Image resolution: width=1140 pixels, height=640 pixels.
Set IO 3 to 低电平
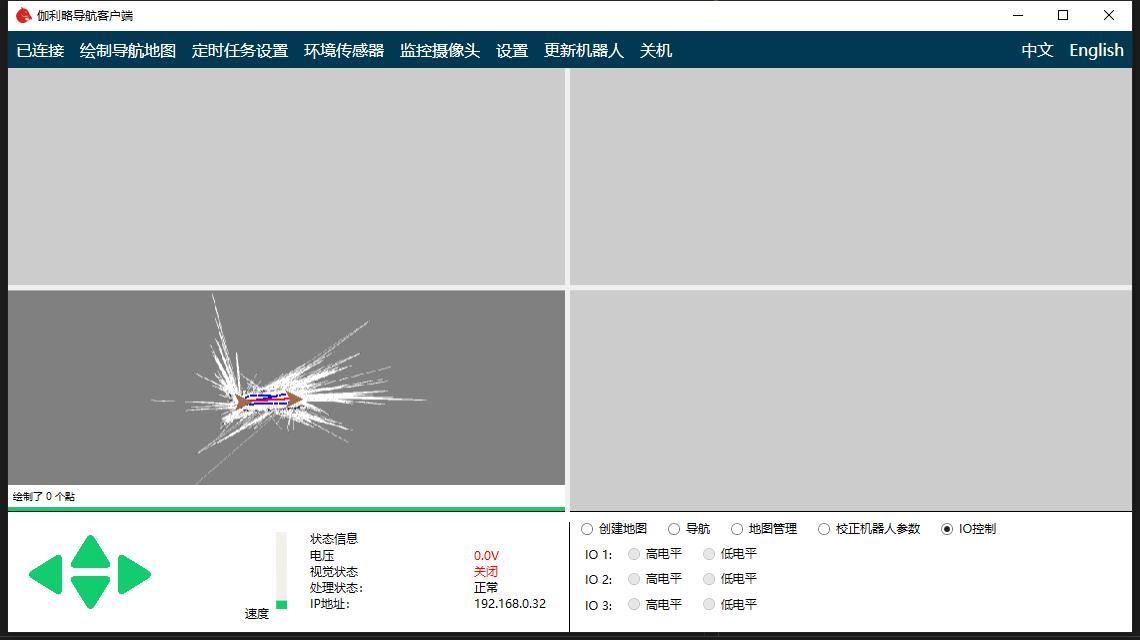709,604
